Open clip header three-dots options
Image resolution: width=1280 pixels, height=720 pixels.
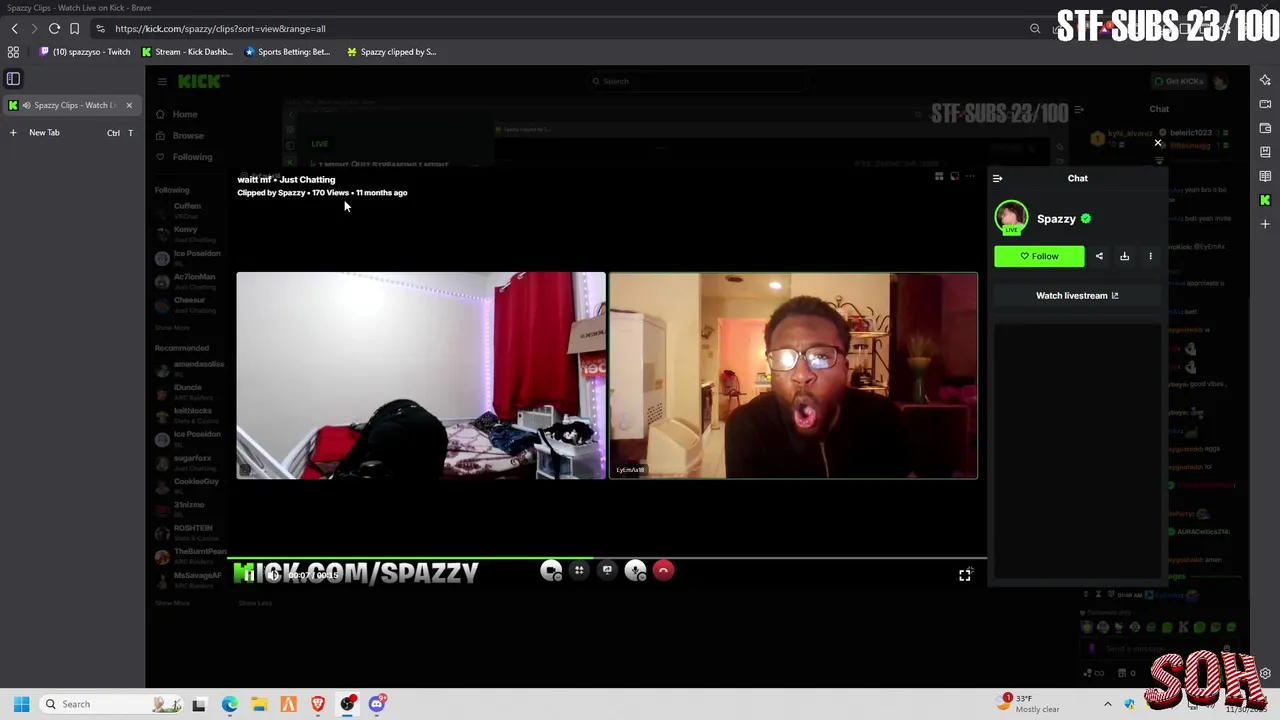point(970,177)
